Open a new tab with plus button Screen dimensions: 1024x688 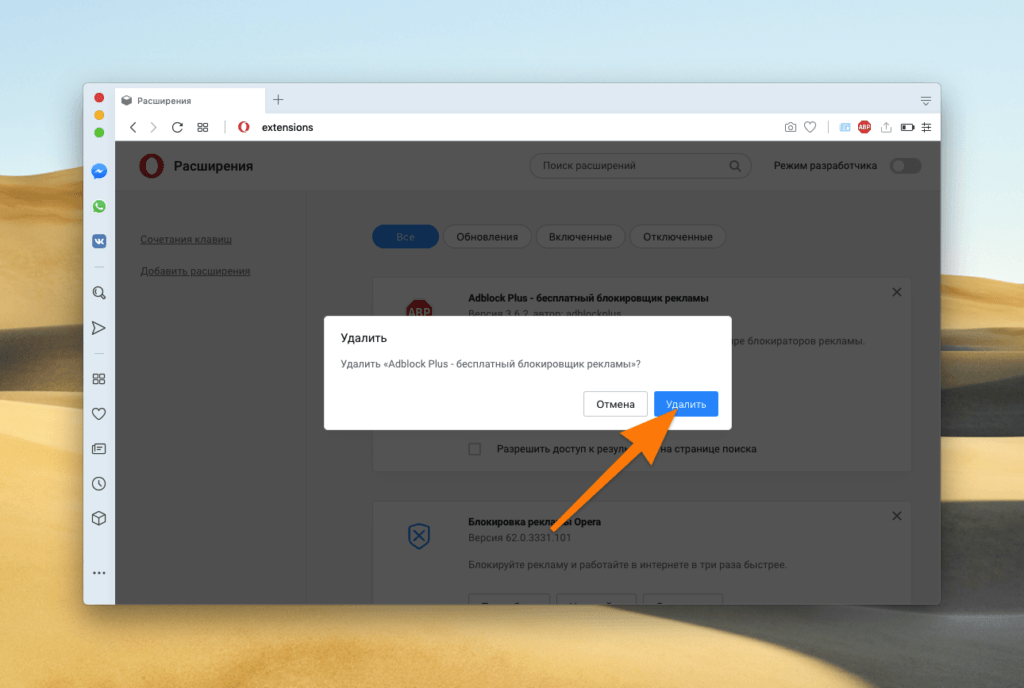pos(278,100)
